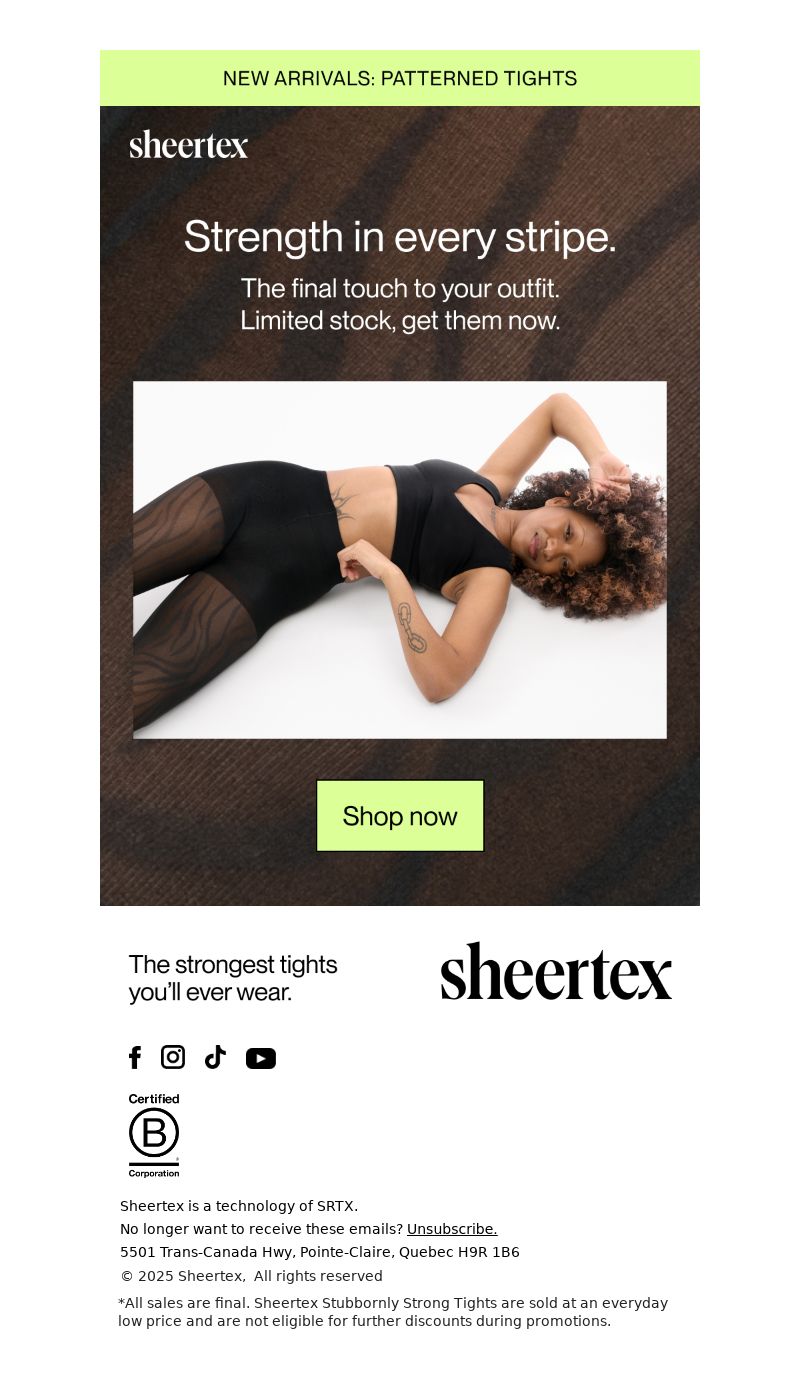
Task: Select the large black Sheertex footer logo
Action: click(556, 971)
